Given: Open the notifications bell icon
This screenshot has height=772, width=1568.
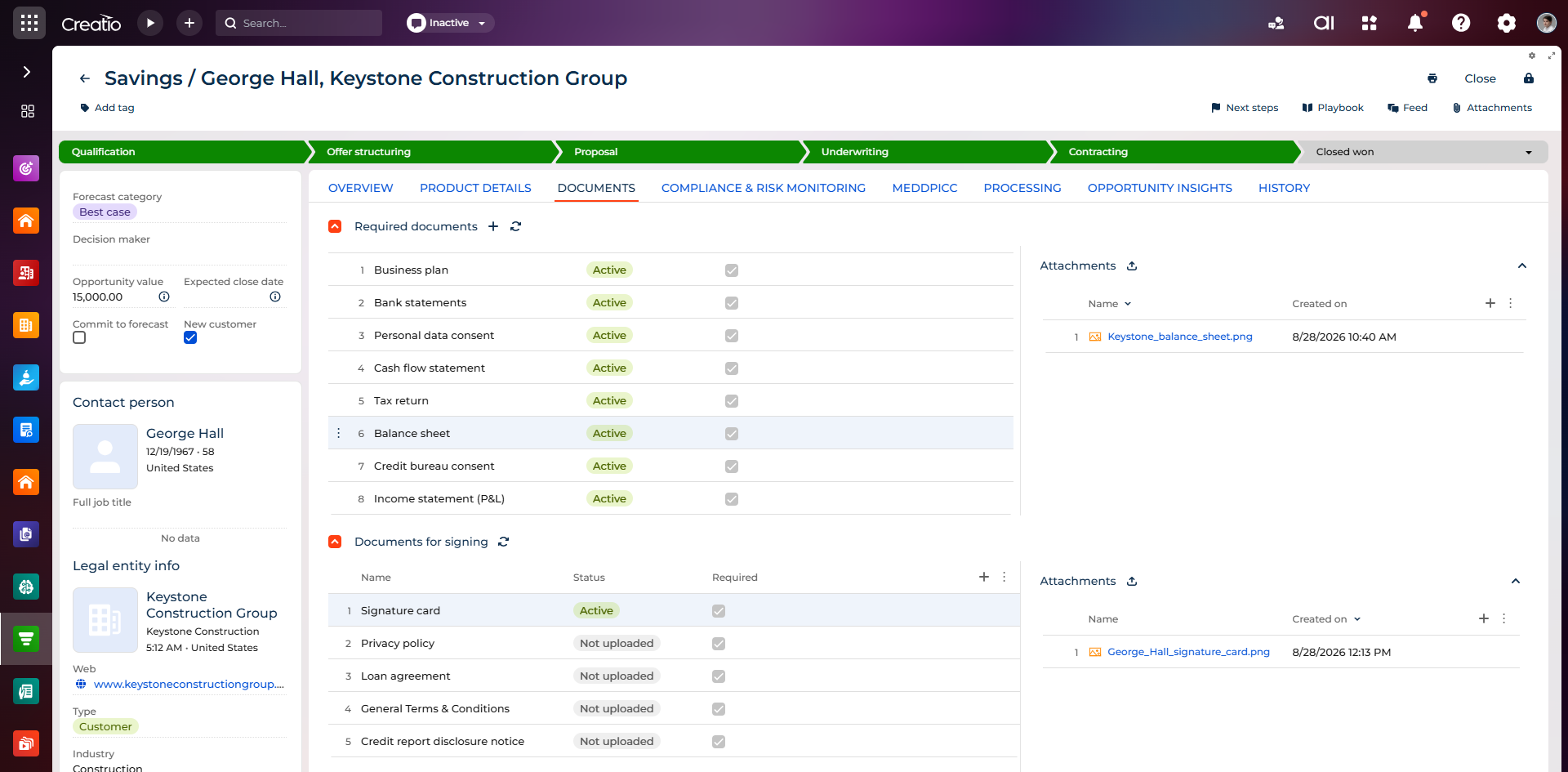Looking at the screenshot, I should (x=1415, y=23).
